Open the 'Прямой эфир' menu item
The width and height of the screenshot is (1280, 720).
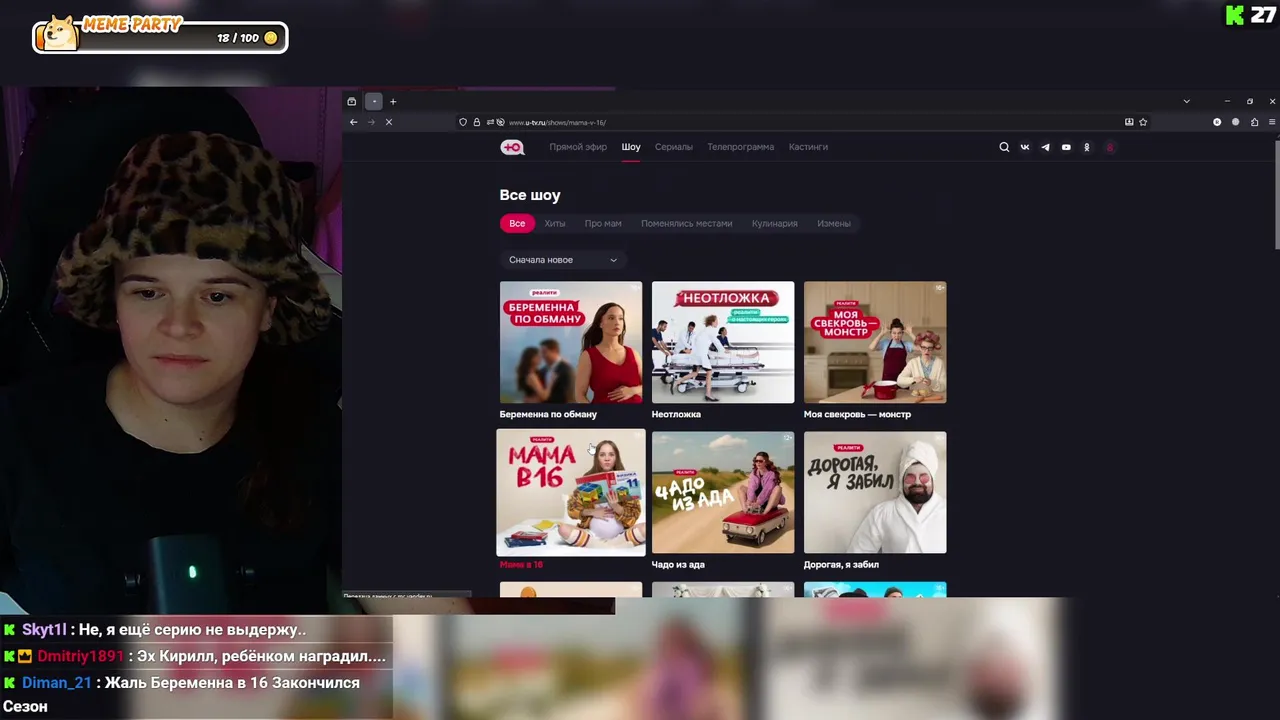pyautogui.click(x=578, y=147)
